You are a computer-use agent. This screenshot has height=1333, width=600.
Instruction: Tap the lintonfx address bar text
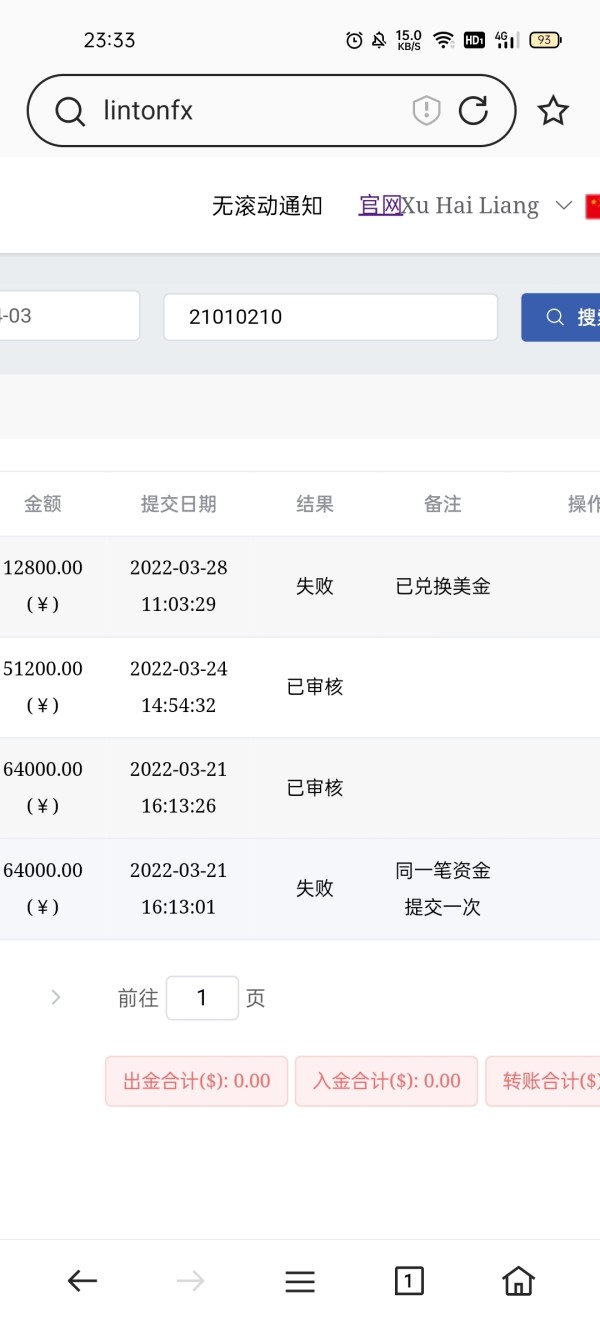click(x=148, y=111)
